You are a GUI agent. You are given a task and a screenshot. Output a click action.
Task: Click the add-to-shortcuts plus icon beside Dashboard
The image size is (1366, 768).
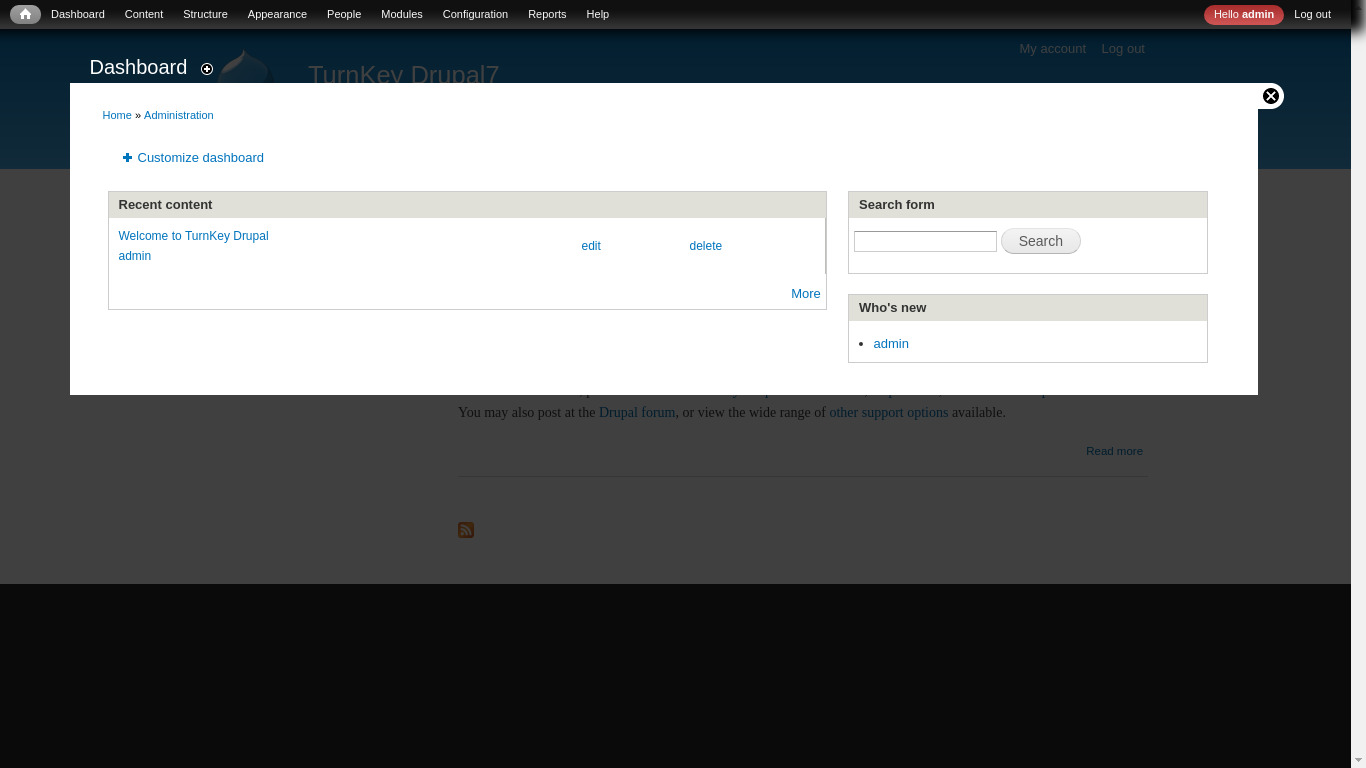(x=207, y=69)
